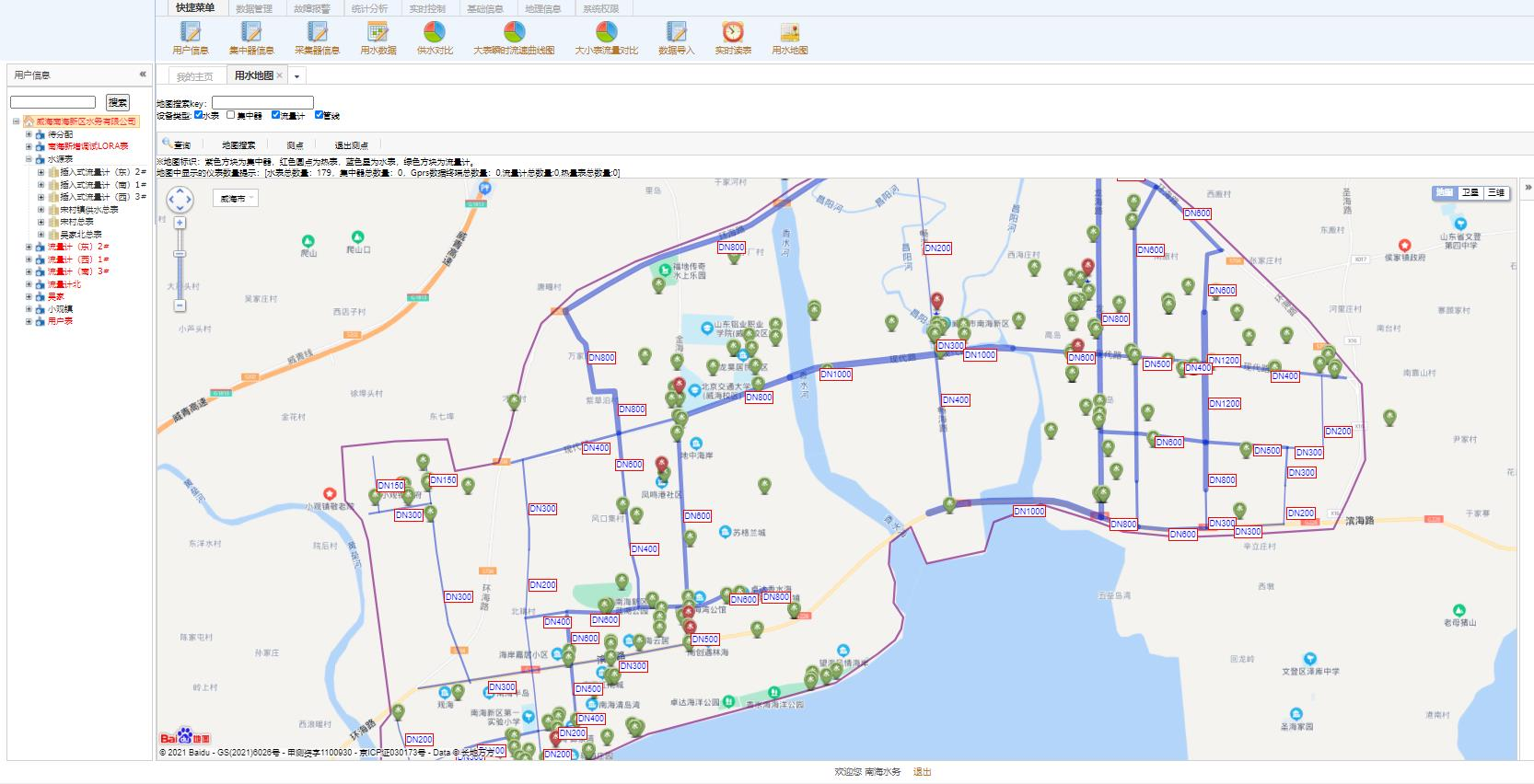Open the 供水对比 pie chart icon
This screenshot has height=784, width=1534.
(435, 33)
